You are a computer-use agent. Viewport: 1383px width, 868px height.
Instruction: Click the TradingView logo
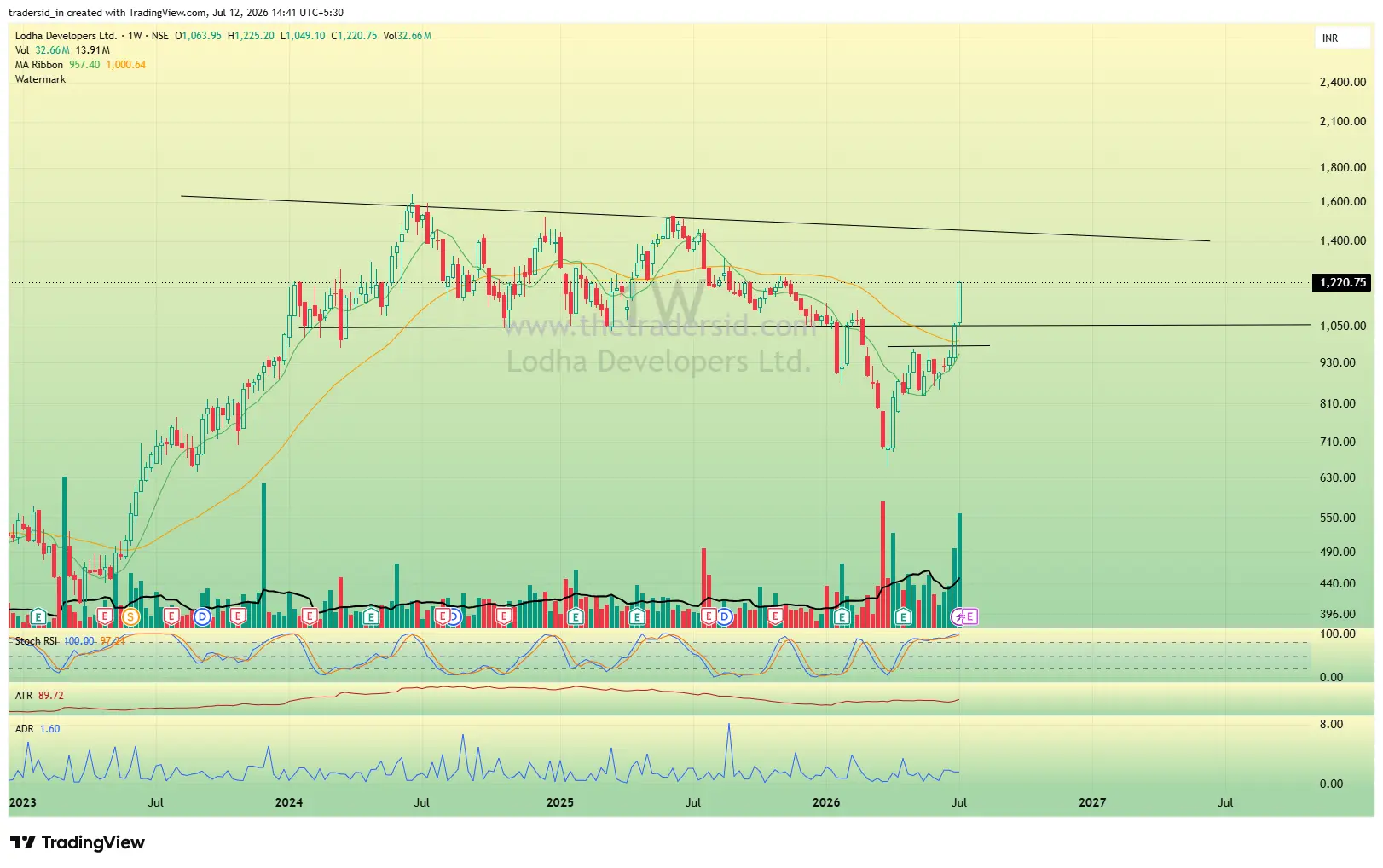click(78, 842)
